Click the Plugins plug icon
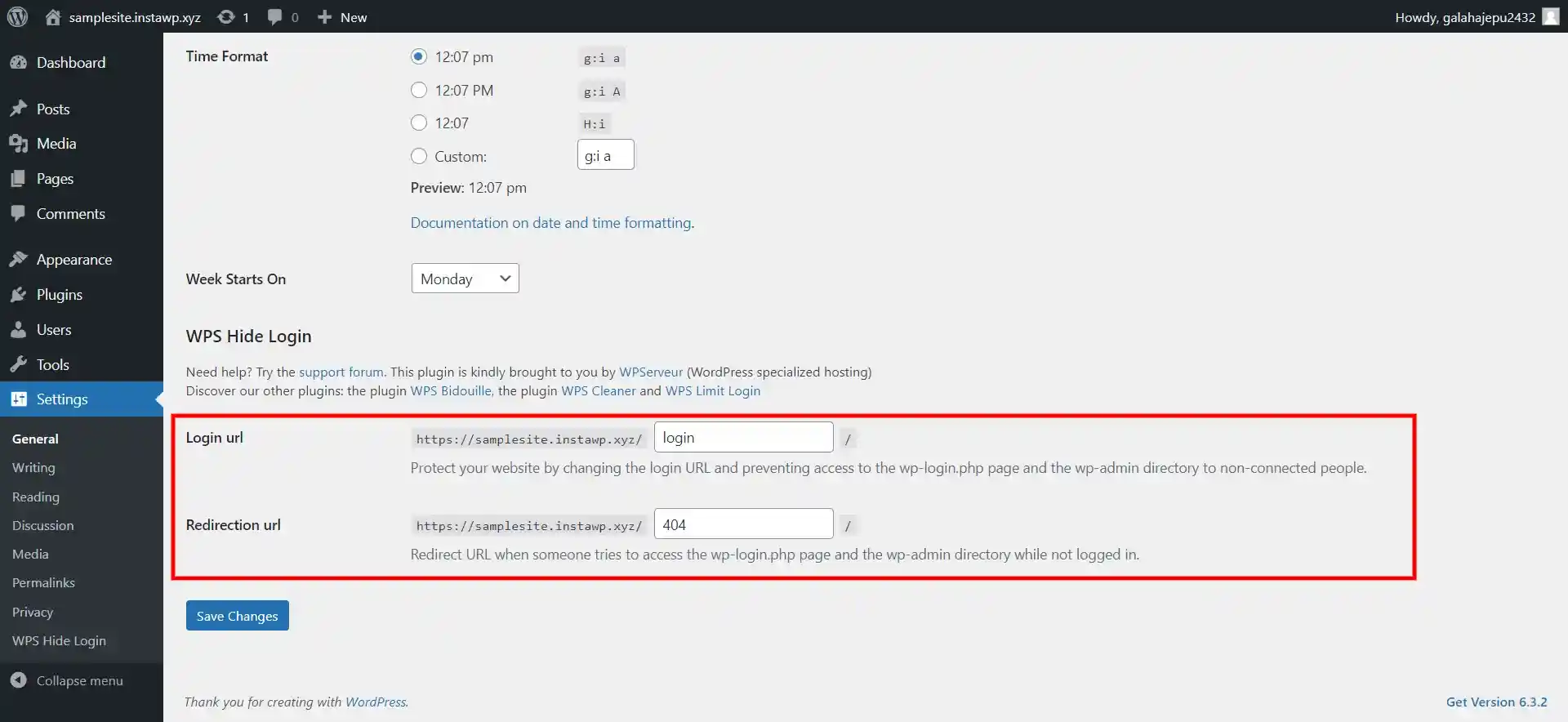Viewport: 1568px width, 722px height. click(x=19, y=294)
